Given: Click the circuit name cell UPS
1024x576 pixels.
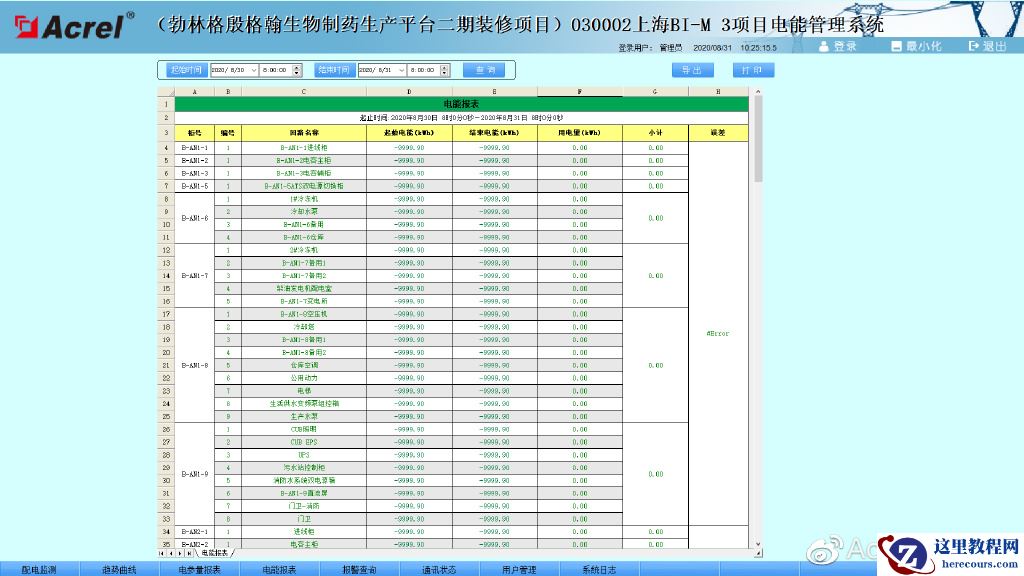Looking at the screenshot, I should pyautogui.click(x=304, y=455).
